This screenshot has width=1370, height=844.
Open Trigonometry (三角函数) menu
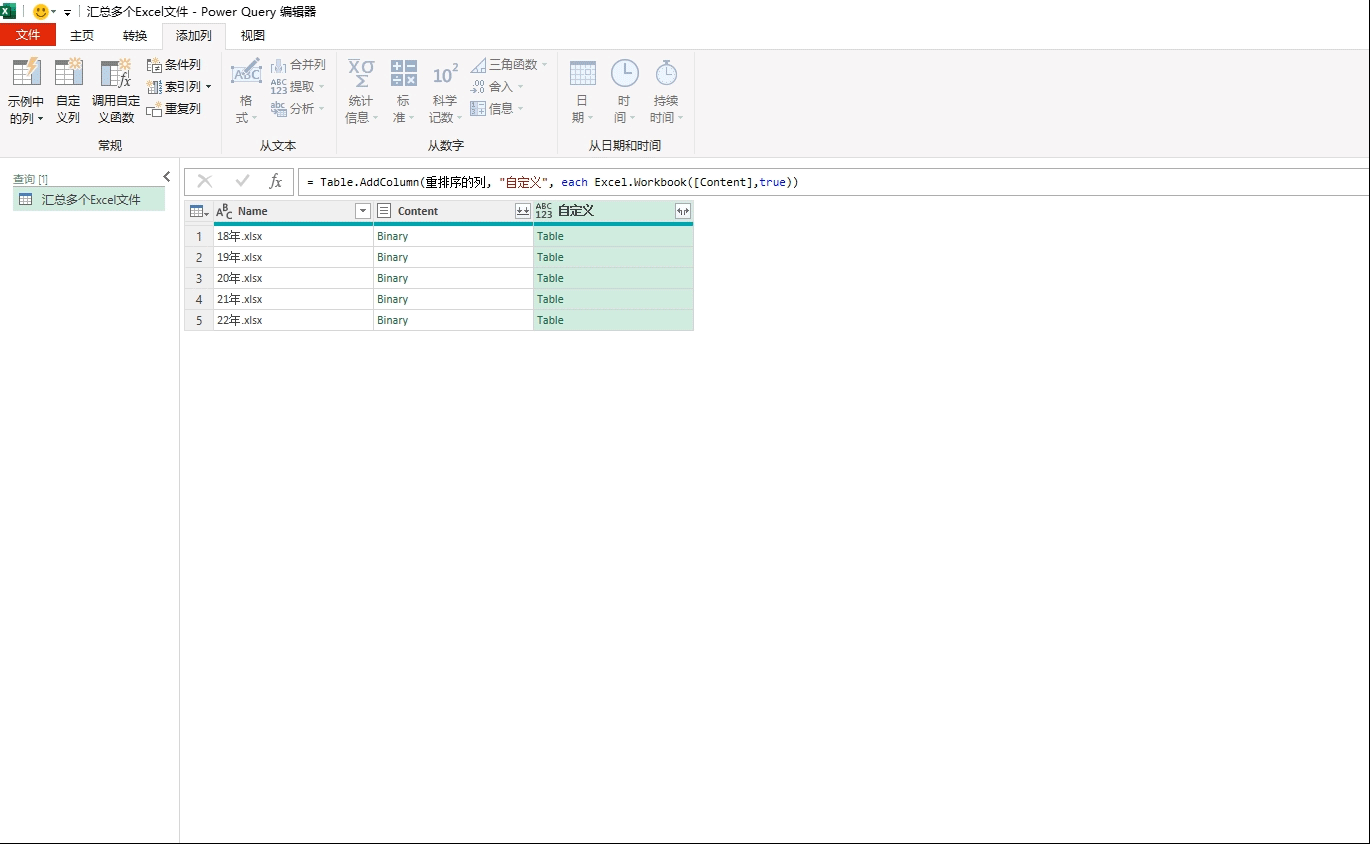click(x=509, y=65)
